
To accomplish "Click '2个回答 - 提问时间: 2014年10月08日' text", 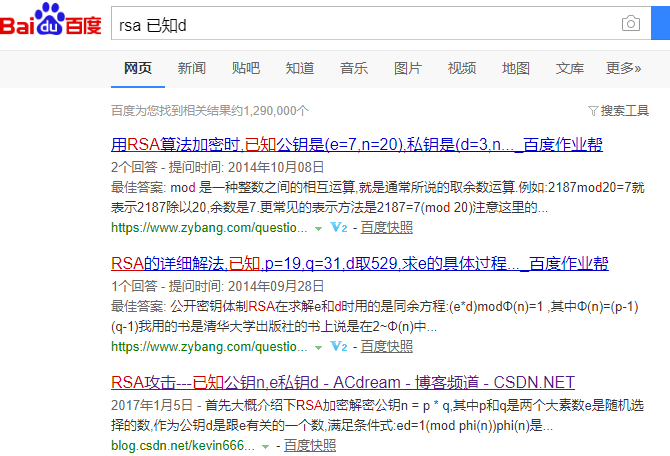I will (x=217, y=167).
